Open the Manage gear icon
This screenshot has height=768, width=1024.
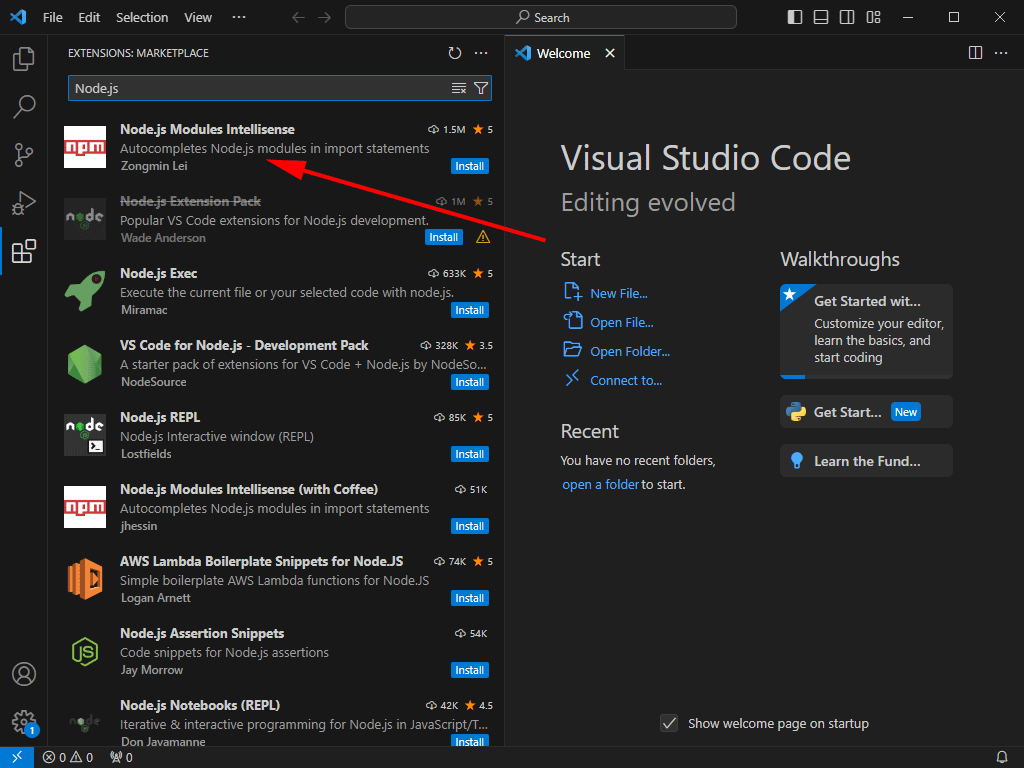tap(24, 722)
